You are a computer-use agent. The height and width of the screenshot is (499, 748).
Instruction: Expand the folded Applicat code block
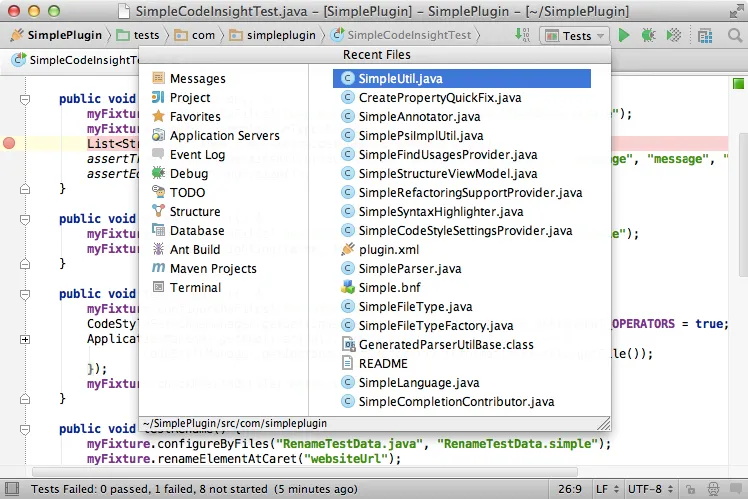[25, 340]
